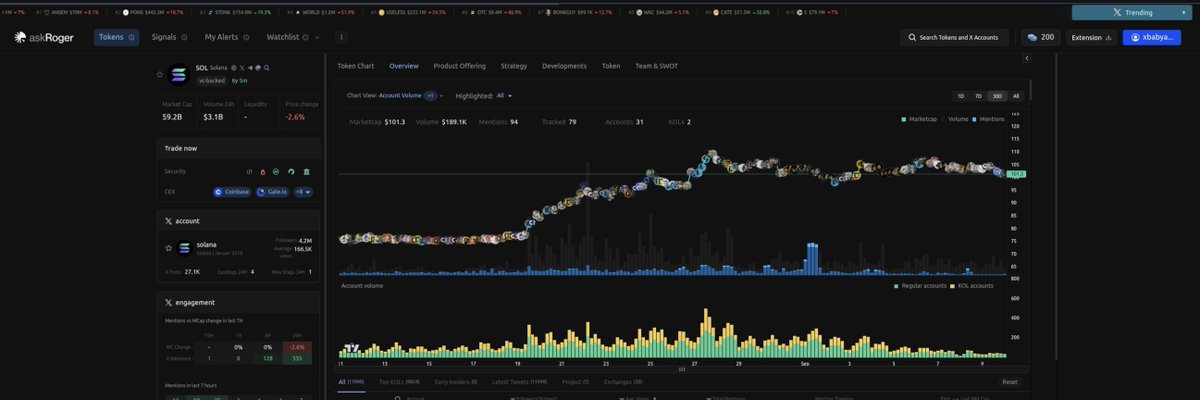1200x400 pixels.
Task: Expand the Trending dropdown
Action: click(1131, 13)
